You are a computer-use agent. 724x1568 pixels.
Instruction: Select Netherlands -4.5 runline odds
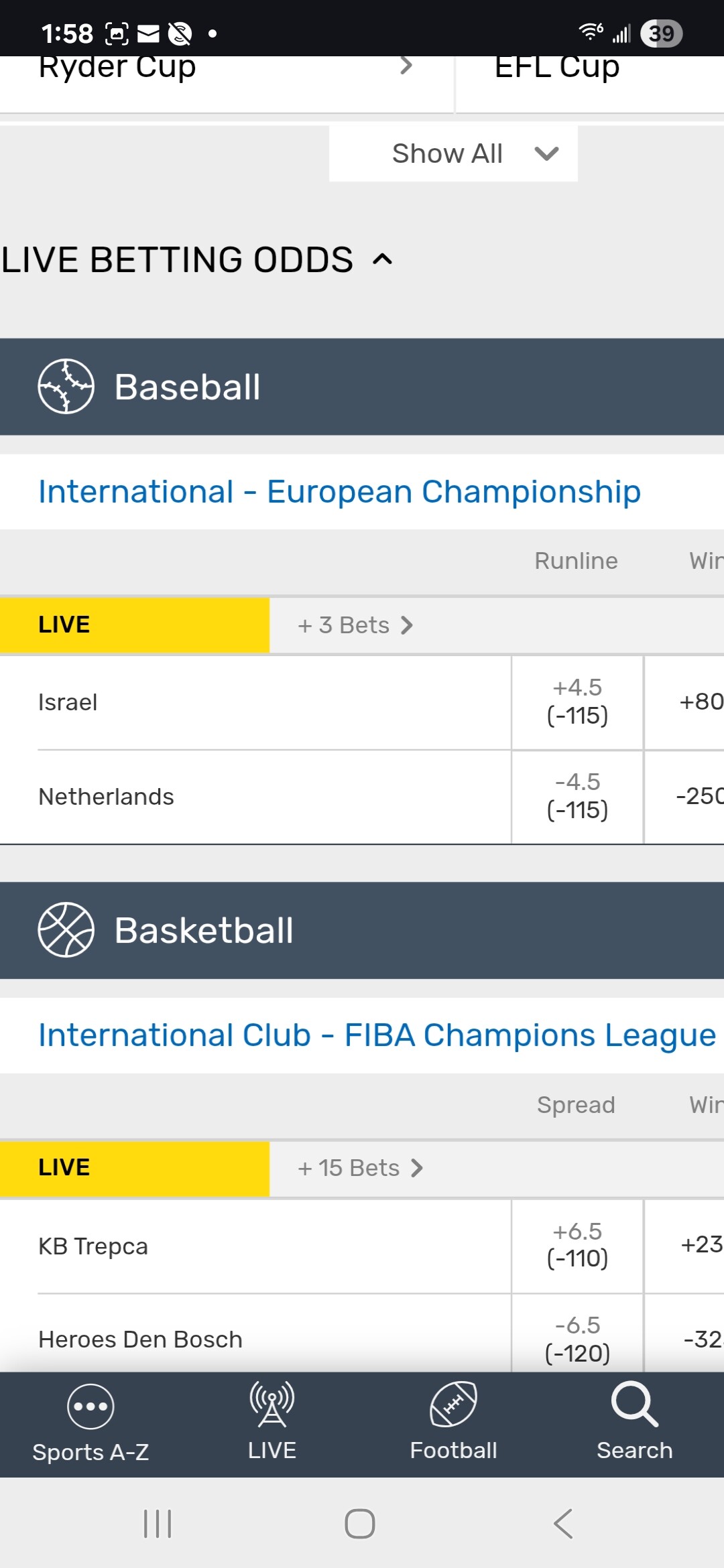coord(577,796)
